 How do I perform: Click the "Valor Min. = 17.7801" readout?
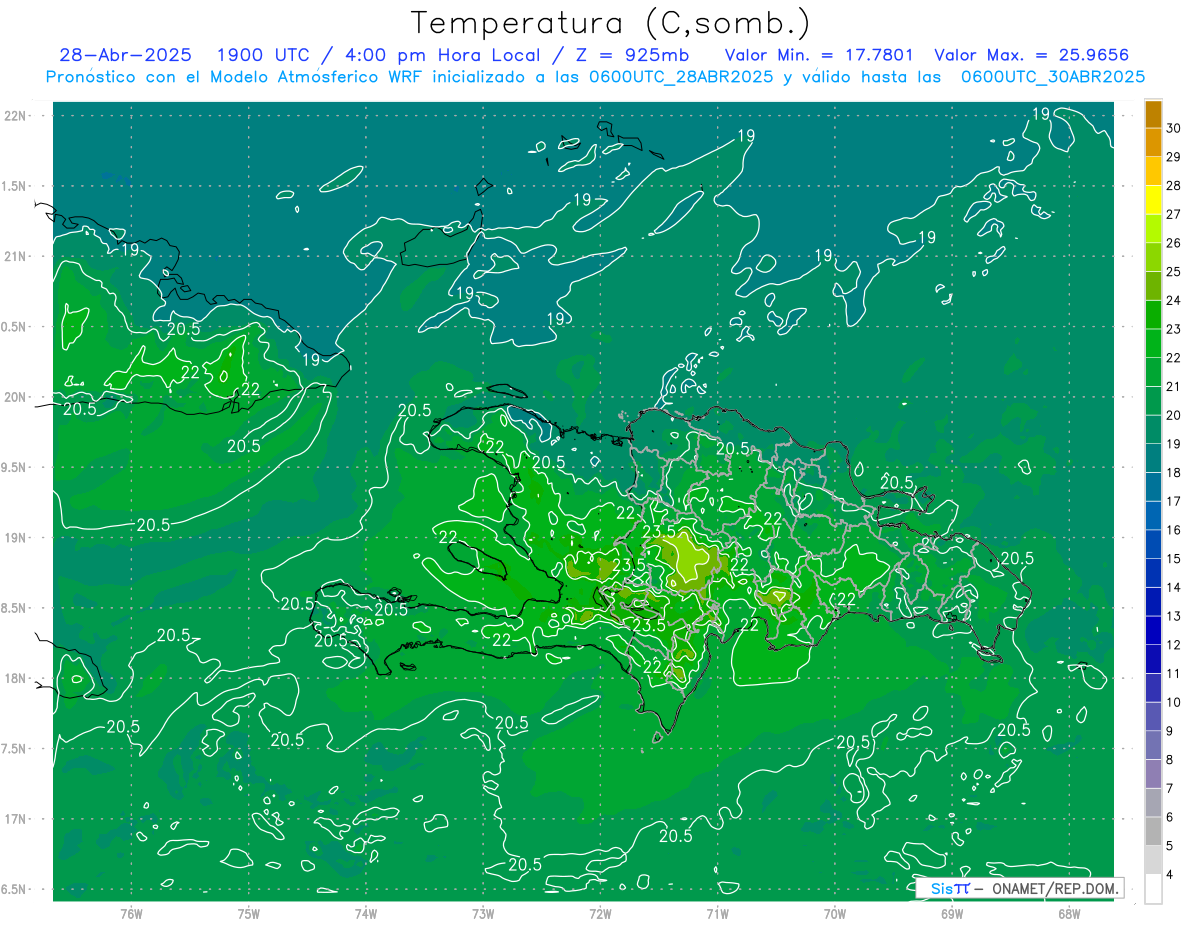(x=819, y=55)
